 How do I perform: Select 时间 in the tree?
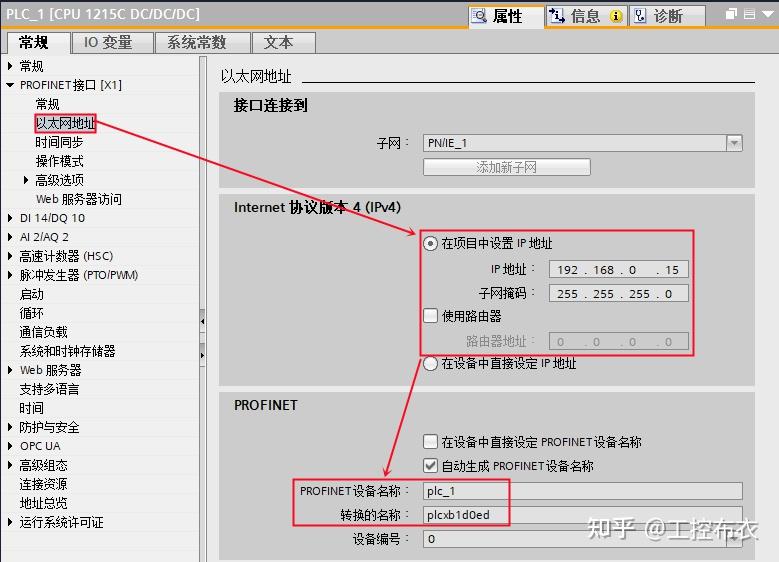pyautogui.click(x=31, y=408)
